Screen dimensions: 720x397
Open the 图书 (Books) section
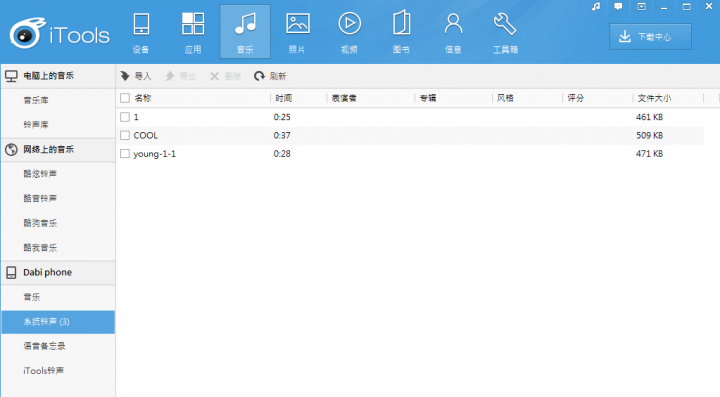pyautogui.click(x=401, y=32)
